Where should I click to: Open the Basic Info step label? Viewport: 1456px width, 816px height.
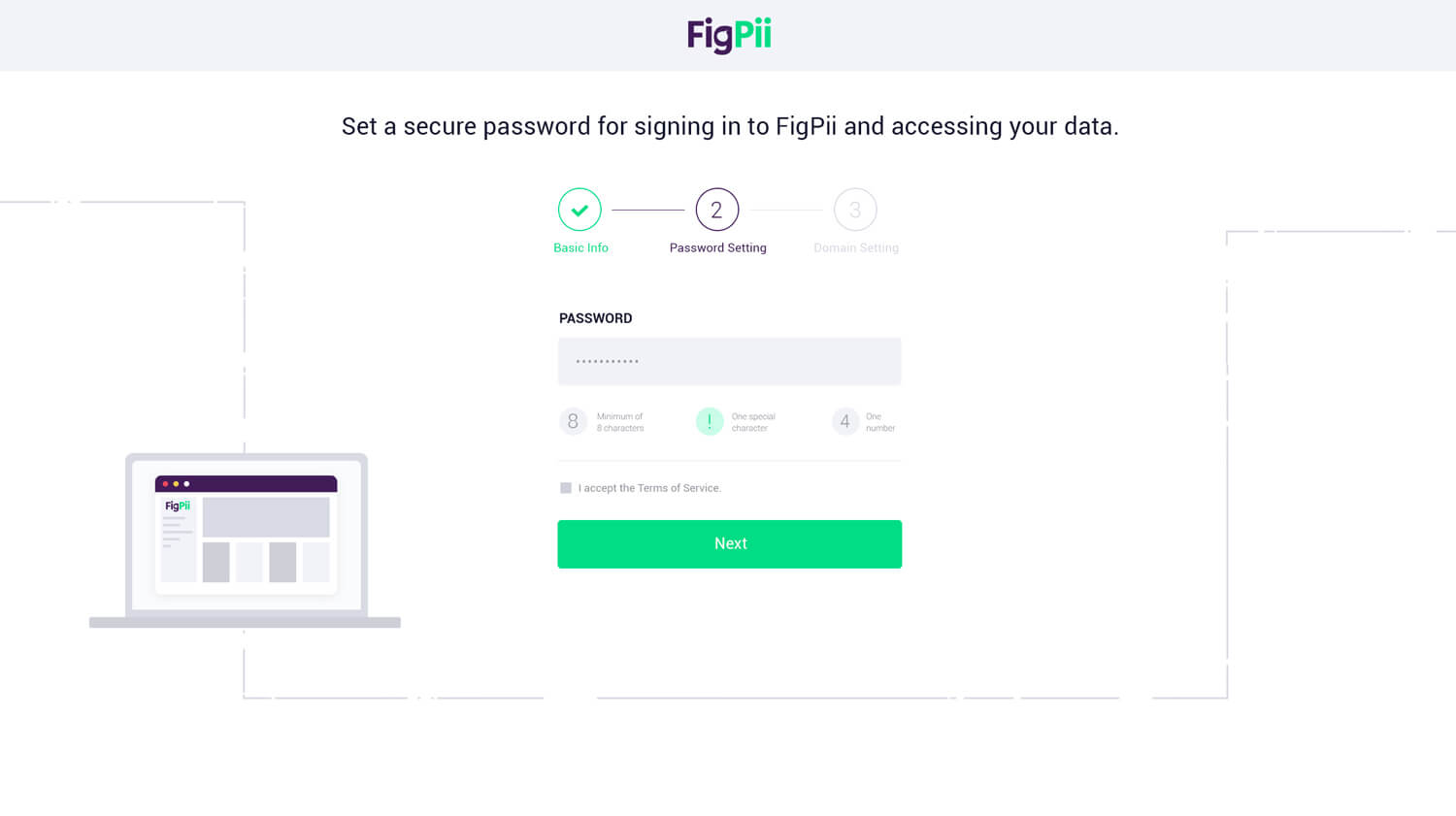pyautogui.click(x=580, y=248)
